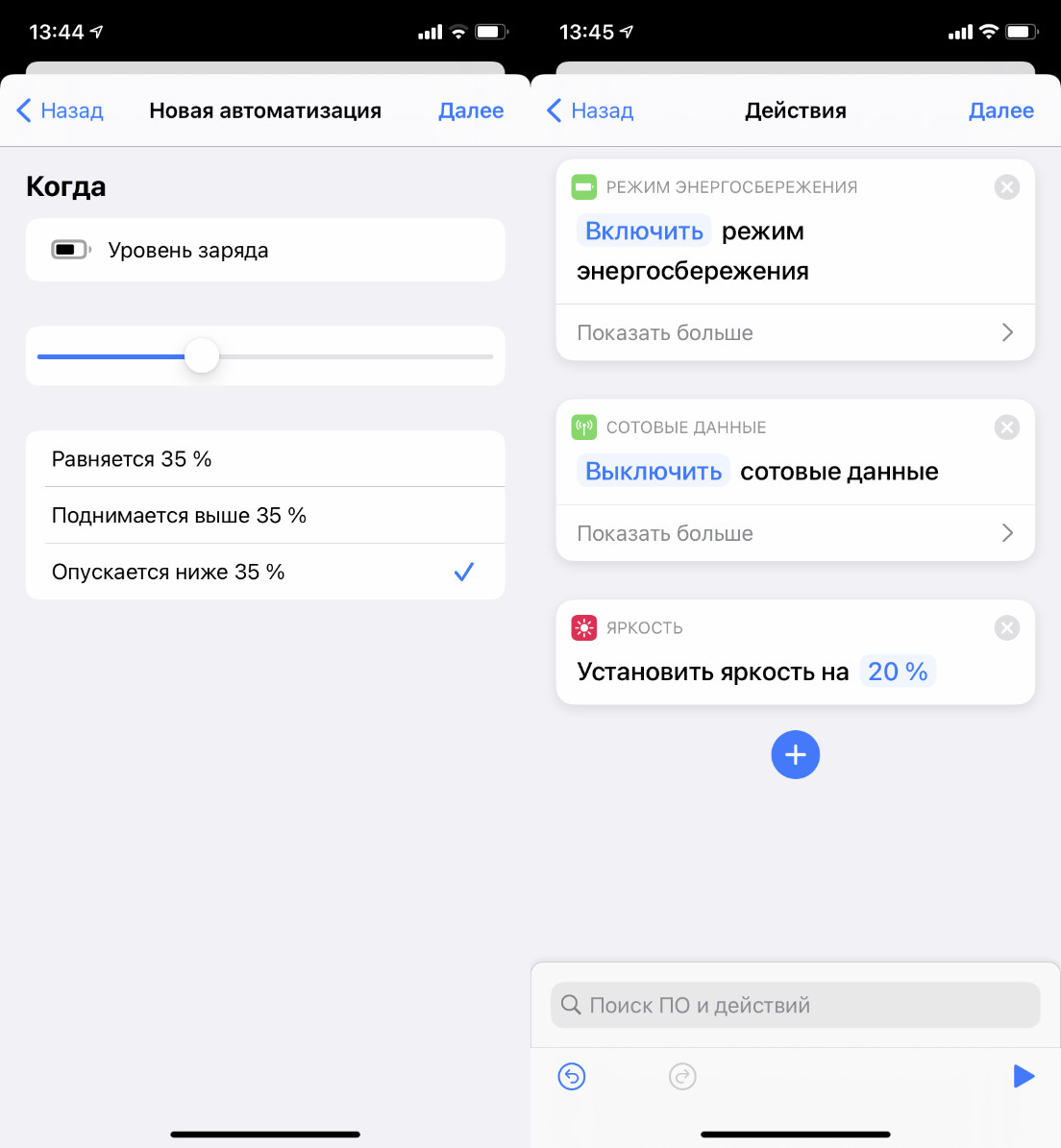Tap the red Яркость brightness icon
This screenshot has width=1061, height=1148.
point(583,627)
